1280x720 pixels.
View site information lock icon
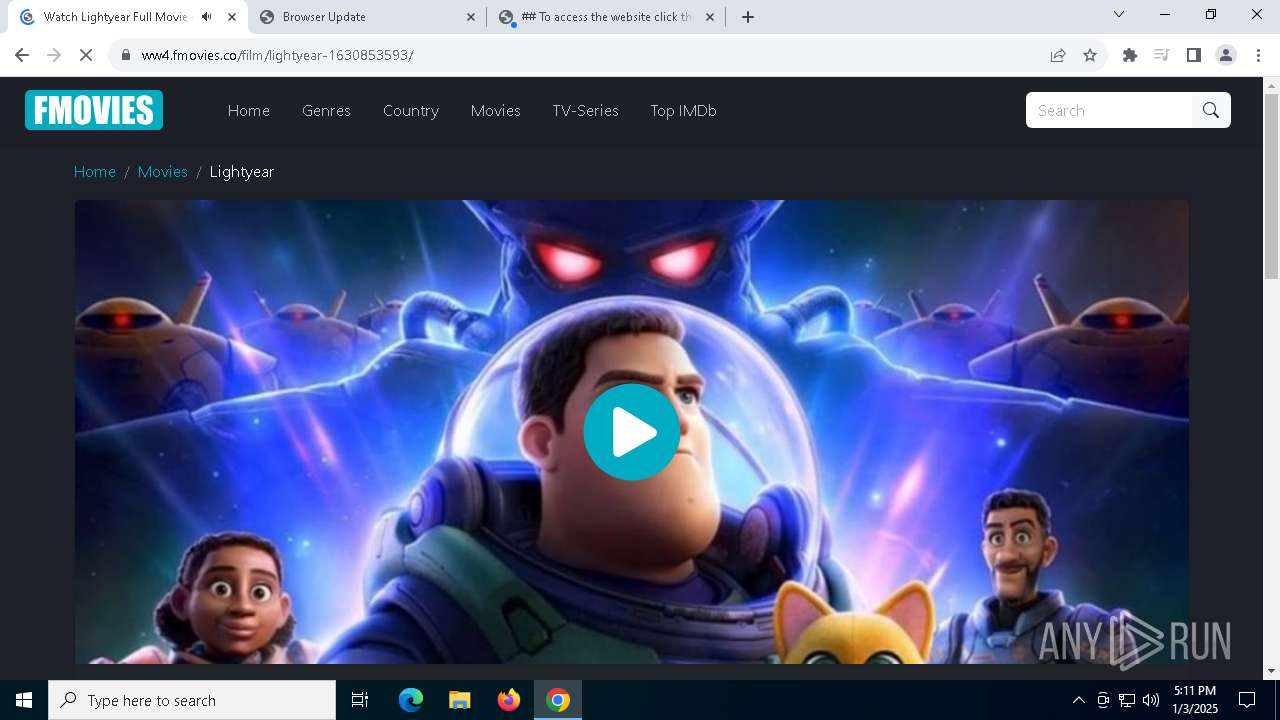pos(126,55)
